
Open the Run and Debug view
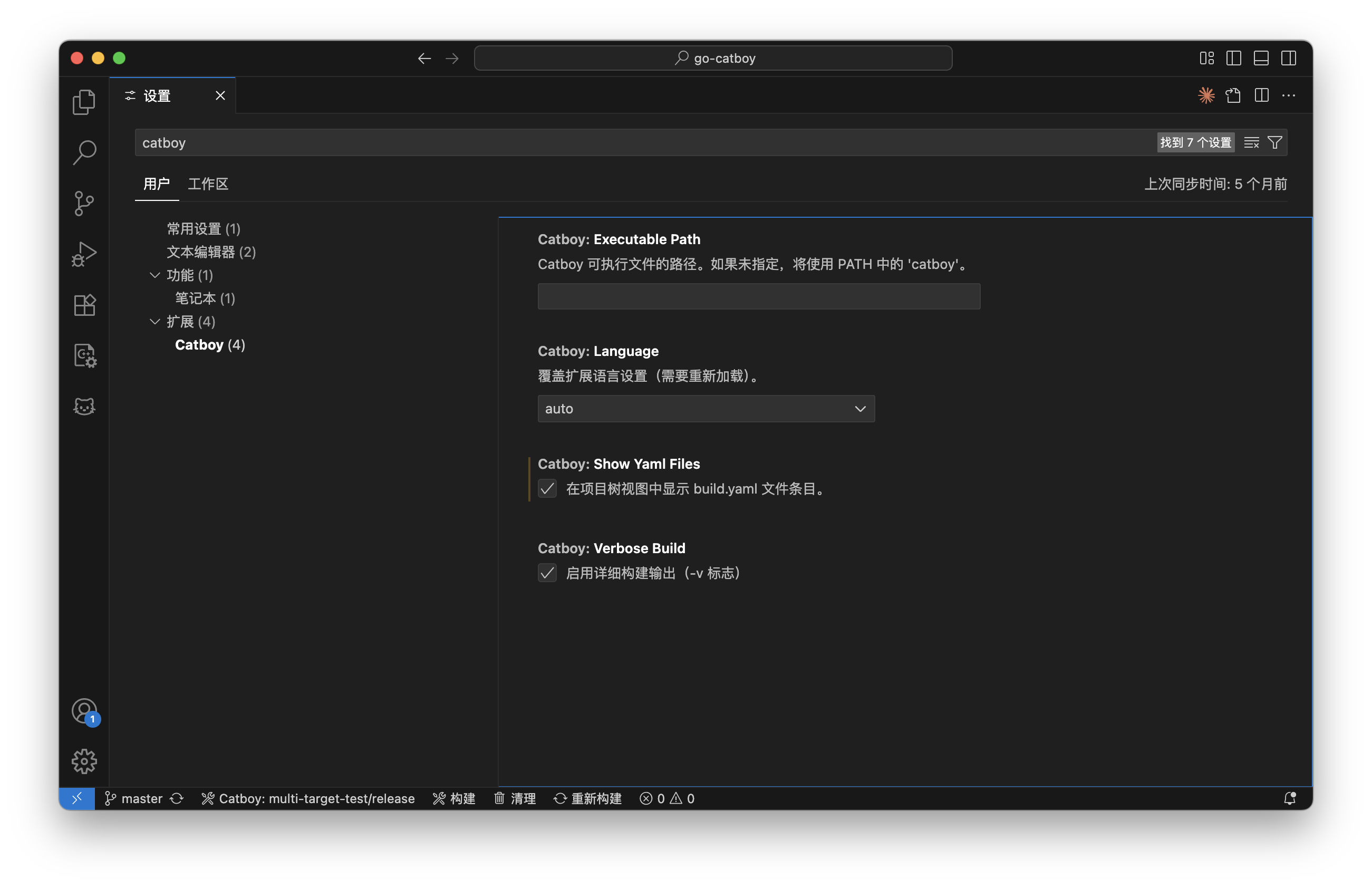84,254
